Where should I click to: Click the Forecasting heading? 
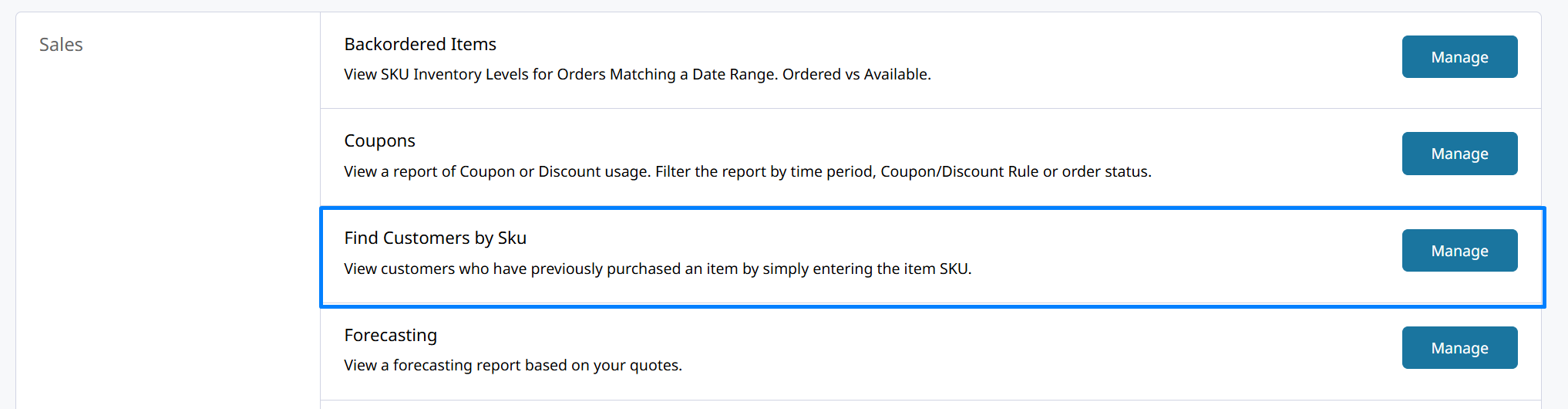pos(390,335)
